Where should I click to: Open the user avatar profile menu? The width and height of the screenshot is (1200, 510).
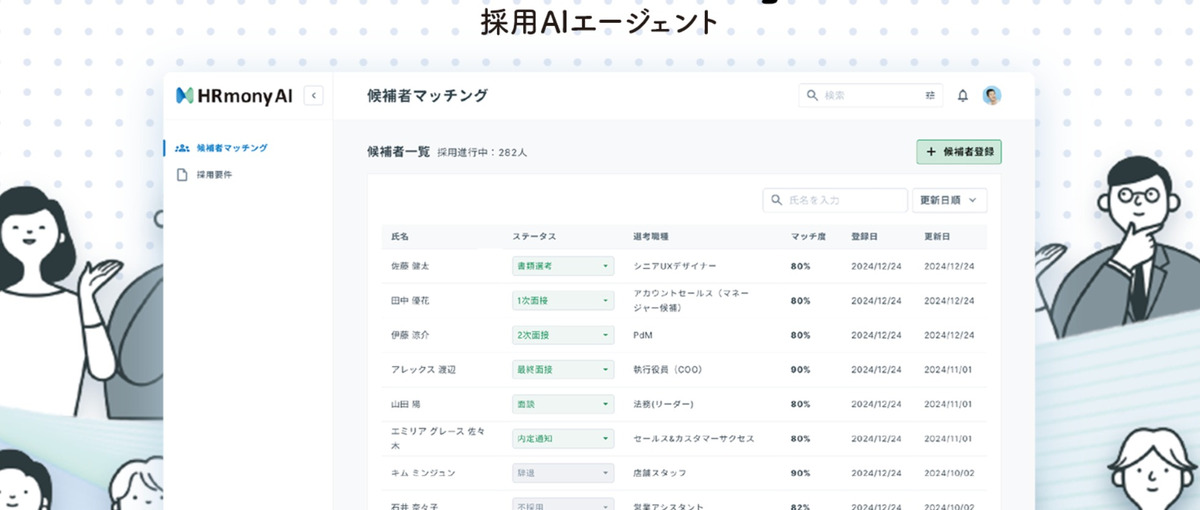click(x=992, y=96)
